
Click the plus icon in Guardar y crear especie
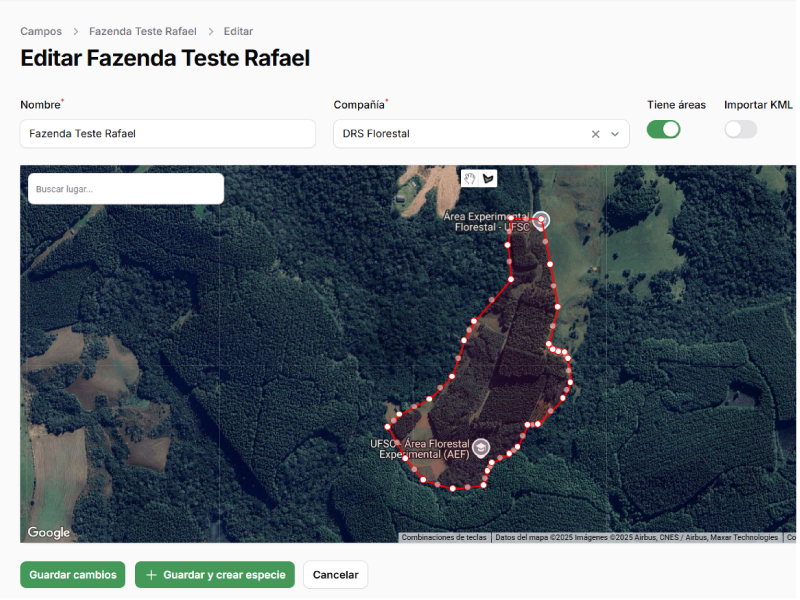pos(151,575)
